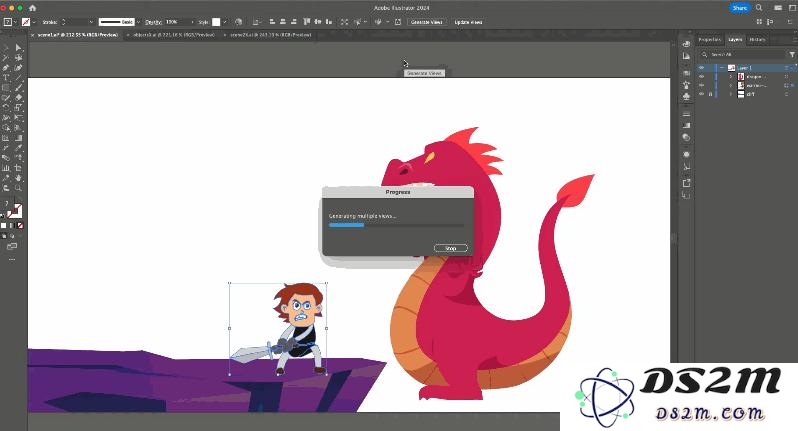Hide the dragon sublayer

tap(701, 77)
